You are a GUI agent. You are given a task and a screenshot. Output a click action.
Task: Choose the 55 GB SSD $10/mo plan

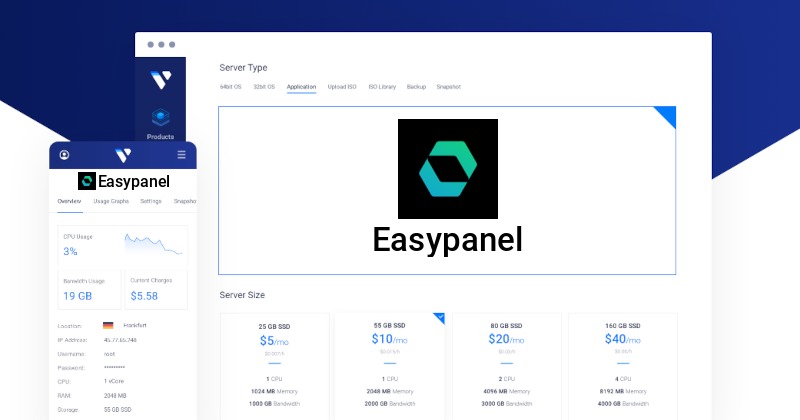tap(390, 366)
